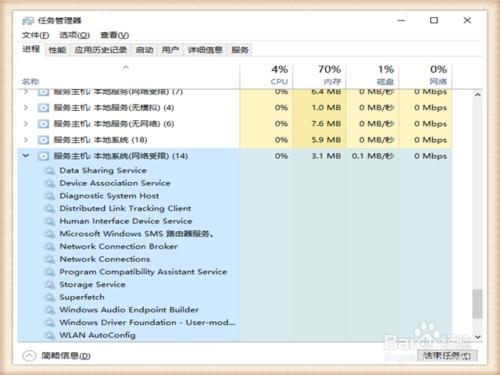Sort by the 内存 column header
Image resolution: width=500 pixels, height=375 pixels.
pos(319,76)
